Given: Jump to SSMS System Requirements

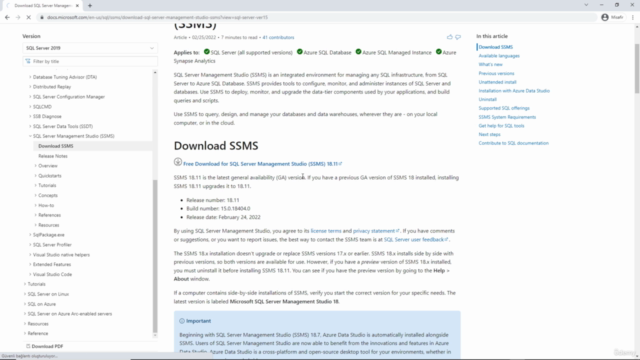Looking at the screenshot, I should click(507, 117).
